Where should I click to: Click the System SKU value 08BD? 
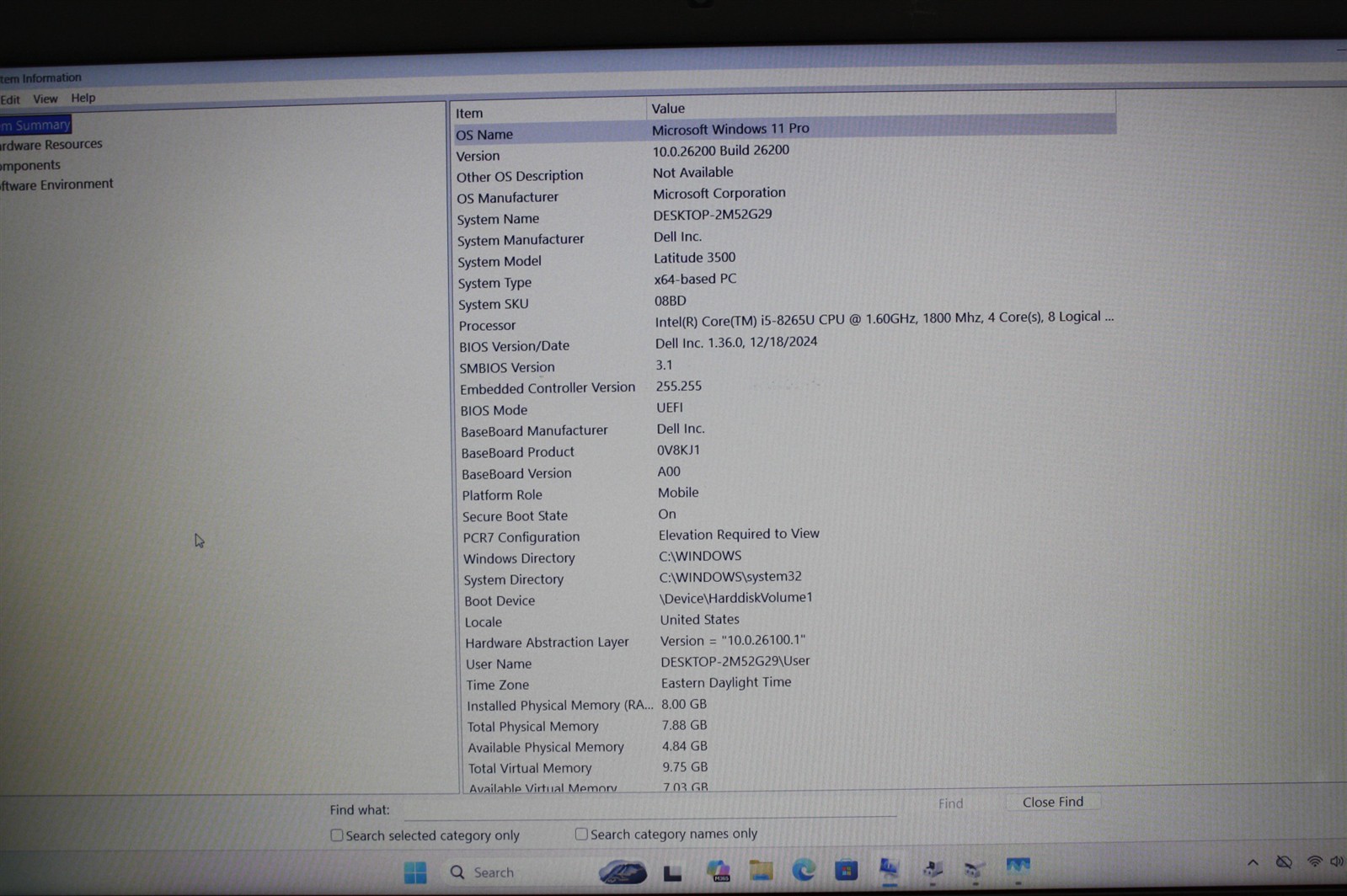point(671,301)
